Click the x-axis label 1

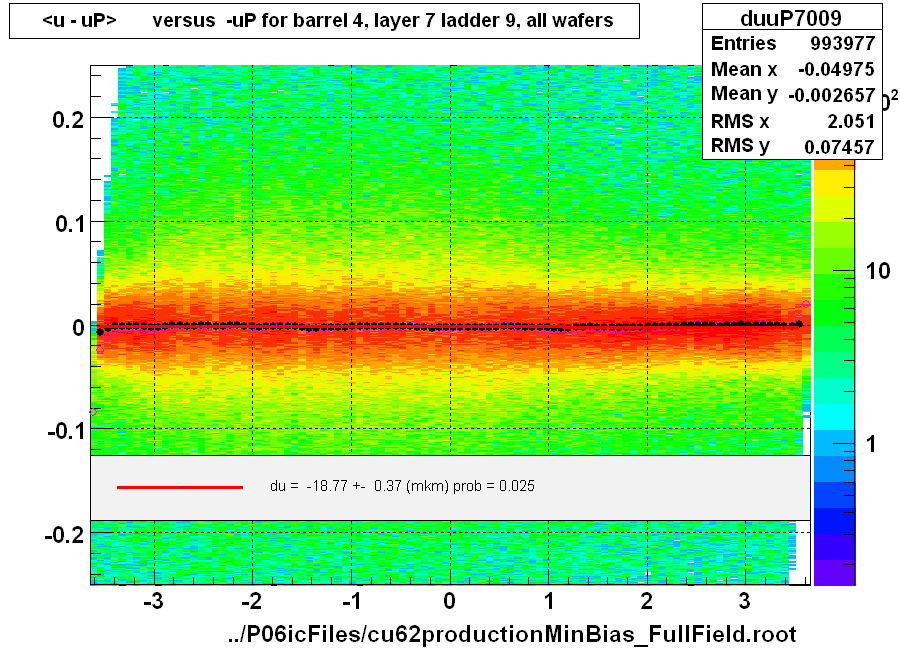tap(549, 601)
